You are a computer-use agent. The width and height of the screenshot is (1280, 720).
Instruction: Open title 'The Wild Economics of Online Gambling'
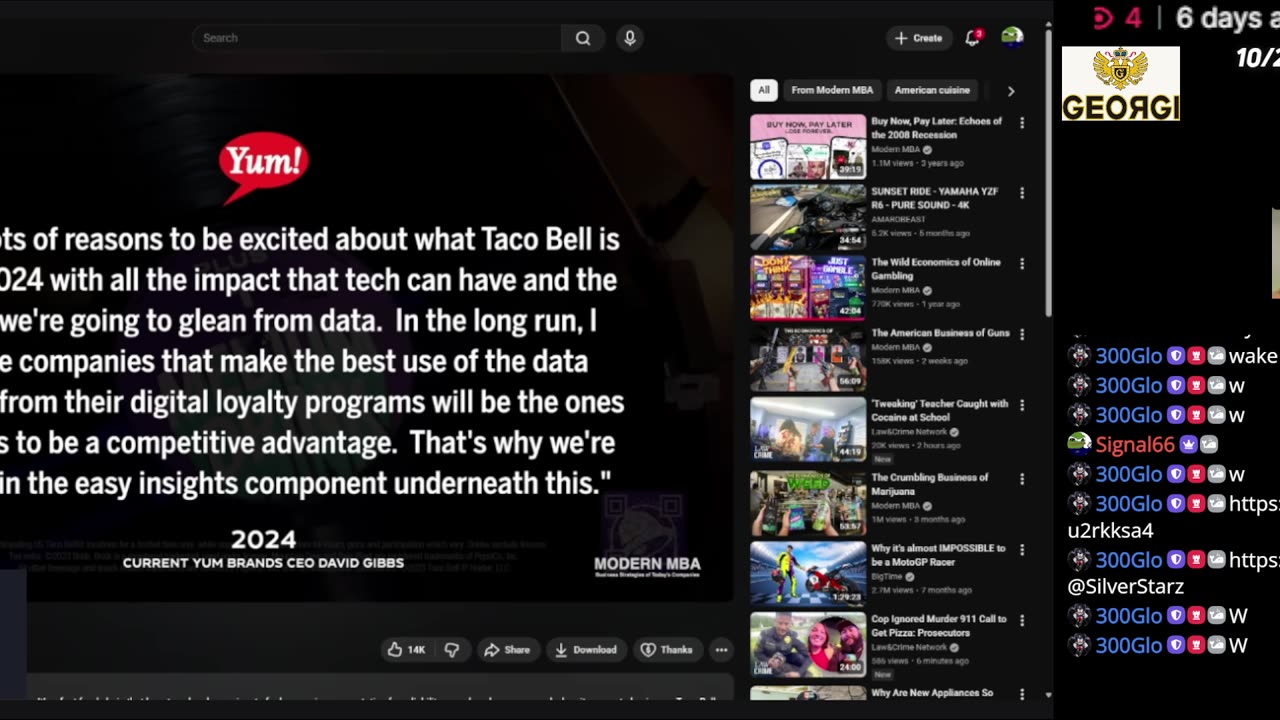936,268
